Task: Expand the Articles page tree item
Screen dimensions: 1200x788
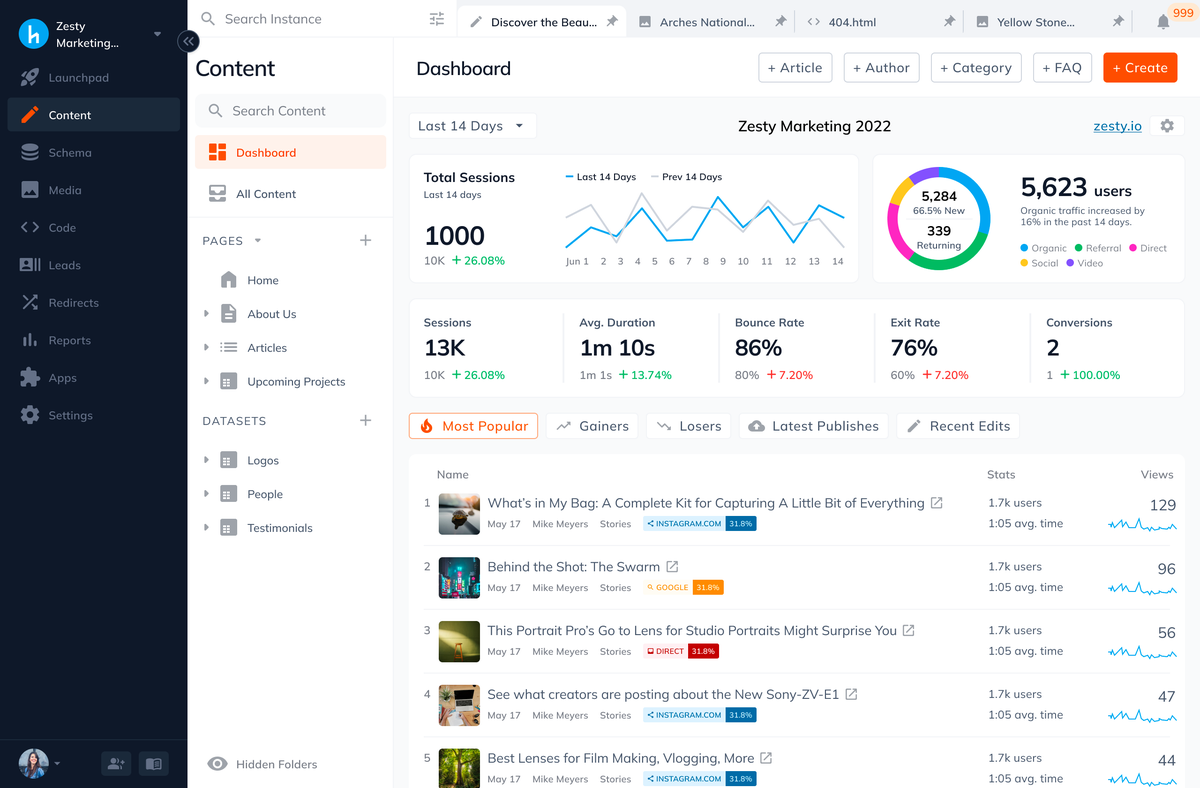Action: pyautogui.click(x=207, y=347)
